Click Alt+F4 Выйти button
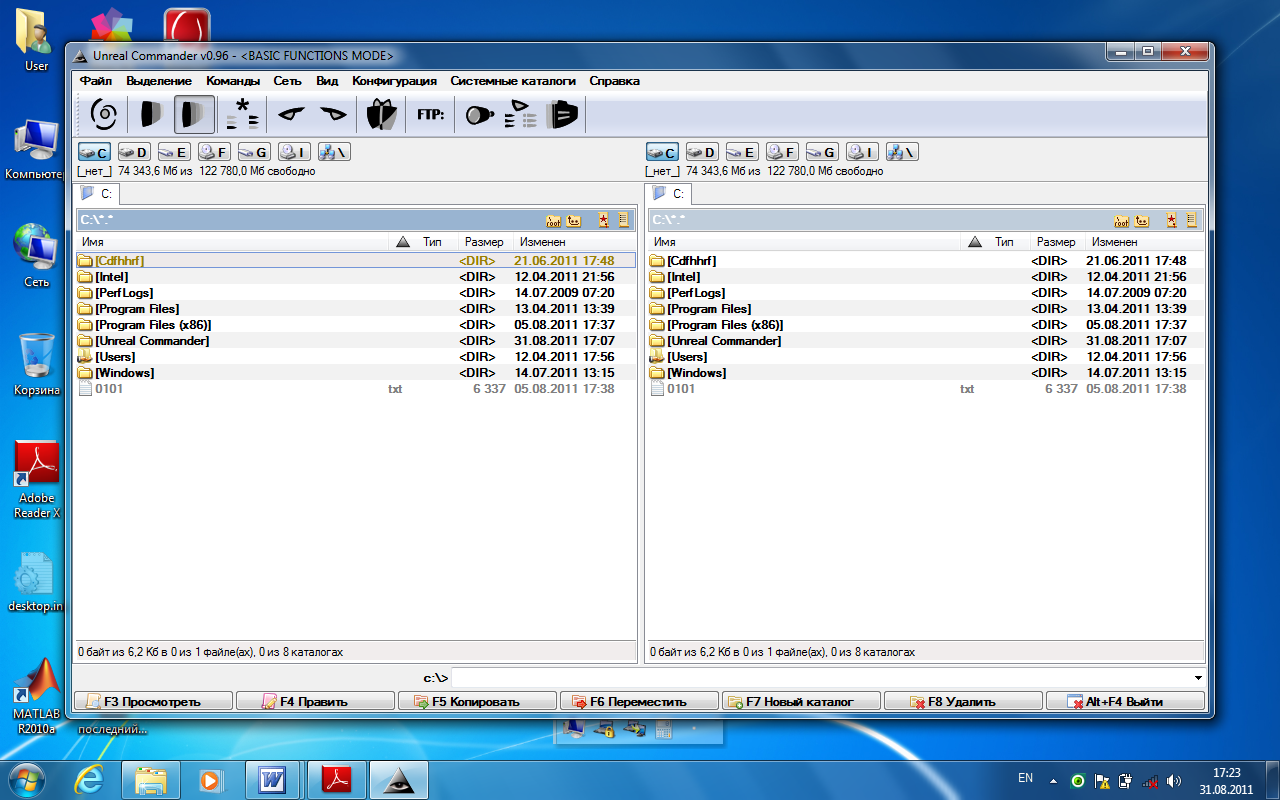1280x800 pixels. point(1125,701)
